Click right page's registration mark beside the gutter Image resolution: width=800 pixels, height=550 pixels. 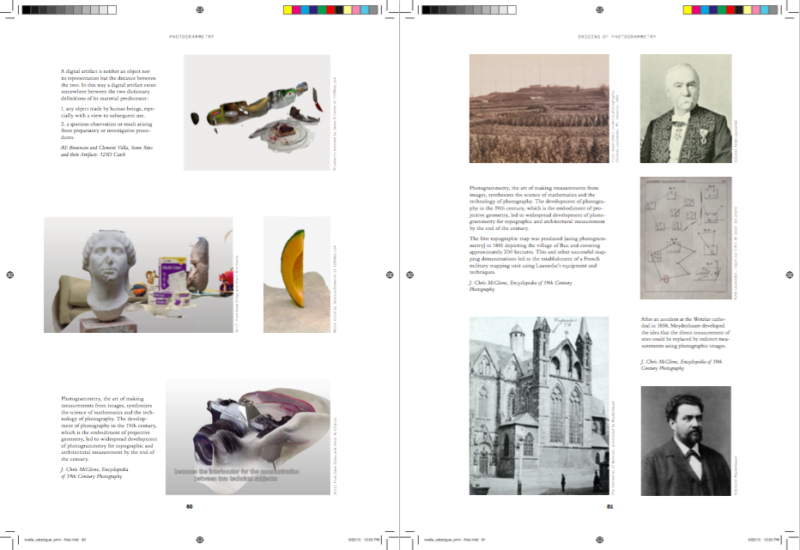pyautogui.click(x=410, y=275)
